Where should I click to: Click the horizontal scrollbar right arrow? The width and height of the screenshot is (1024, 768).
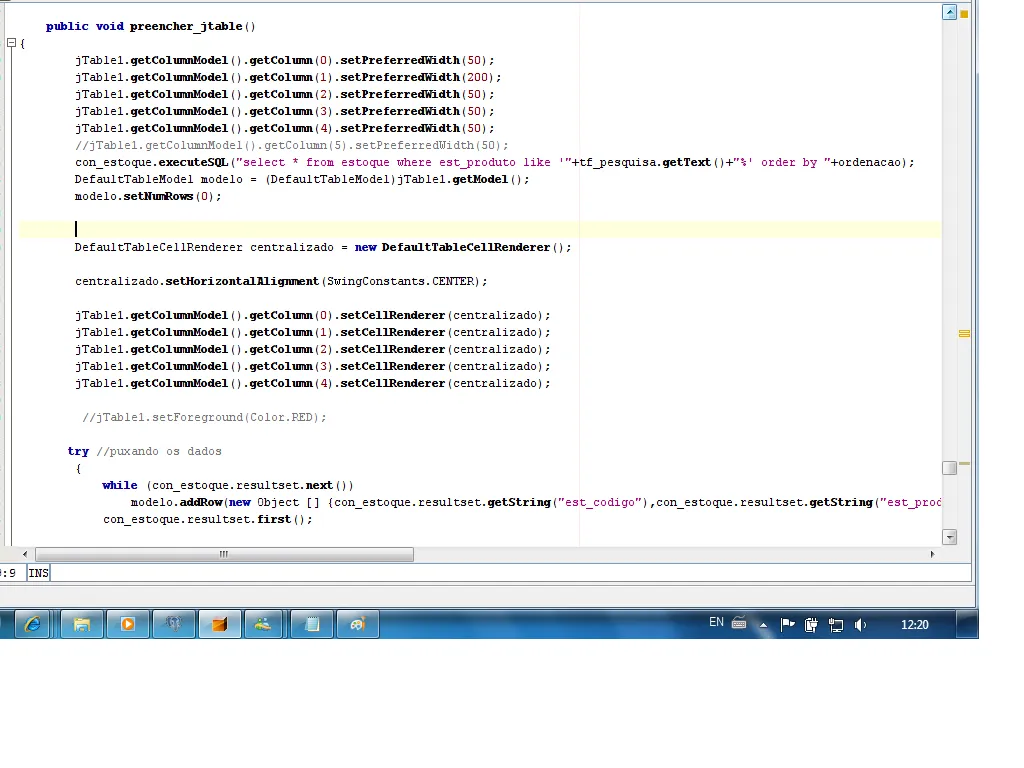tap(932, 554)
